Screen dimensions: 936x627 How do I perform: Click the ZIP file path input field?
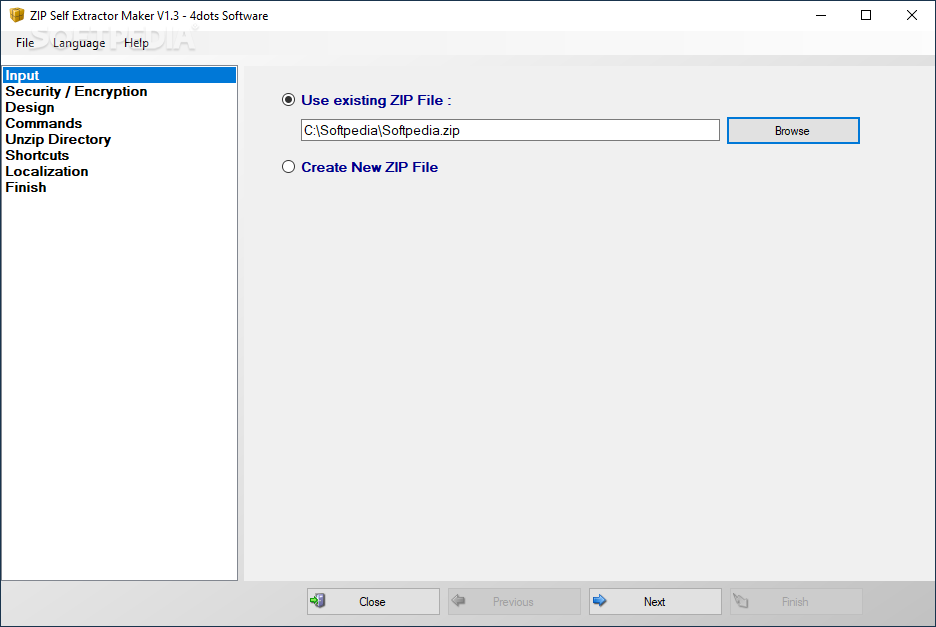[510, 130]
